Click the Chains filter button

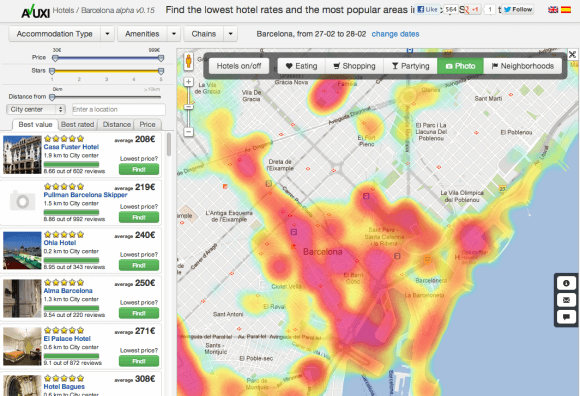tap(204, 34)
